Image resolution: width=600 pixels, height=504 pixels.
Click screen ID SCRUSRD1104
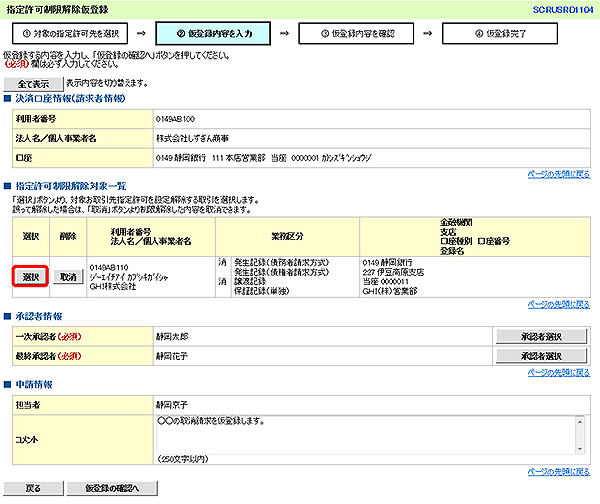pos(563,10)
